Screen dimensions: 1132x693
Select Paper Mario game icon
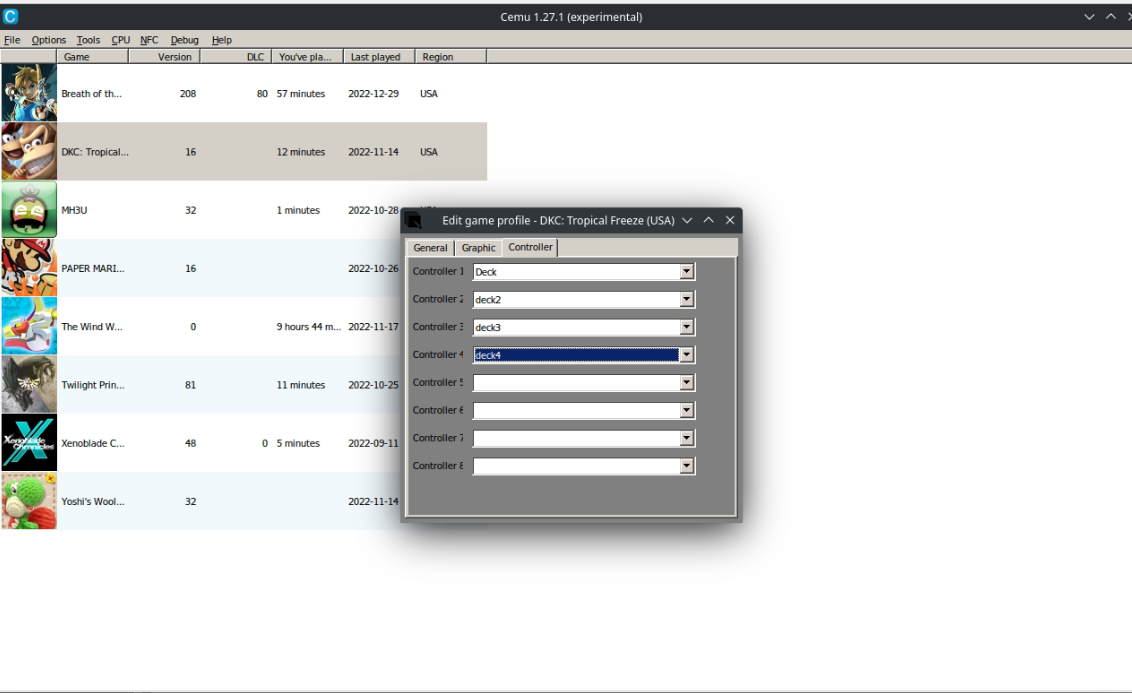[29, 268]
